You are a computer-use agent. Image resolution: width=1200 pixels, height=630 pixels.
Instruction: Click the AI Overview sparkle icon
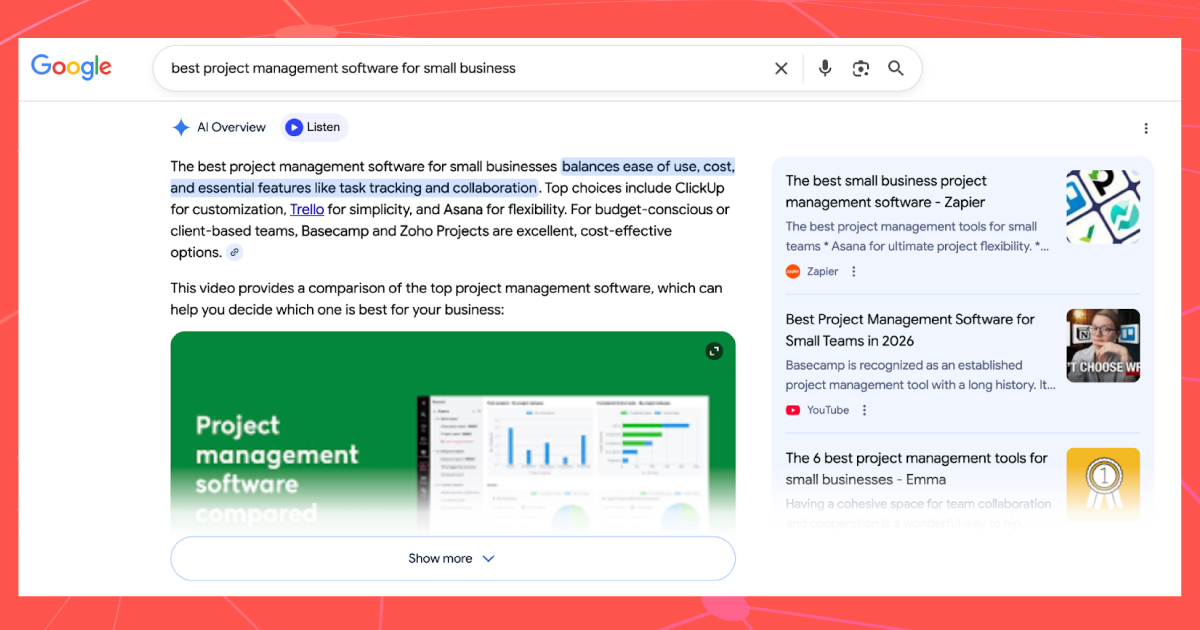tap(180, 127)
